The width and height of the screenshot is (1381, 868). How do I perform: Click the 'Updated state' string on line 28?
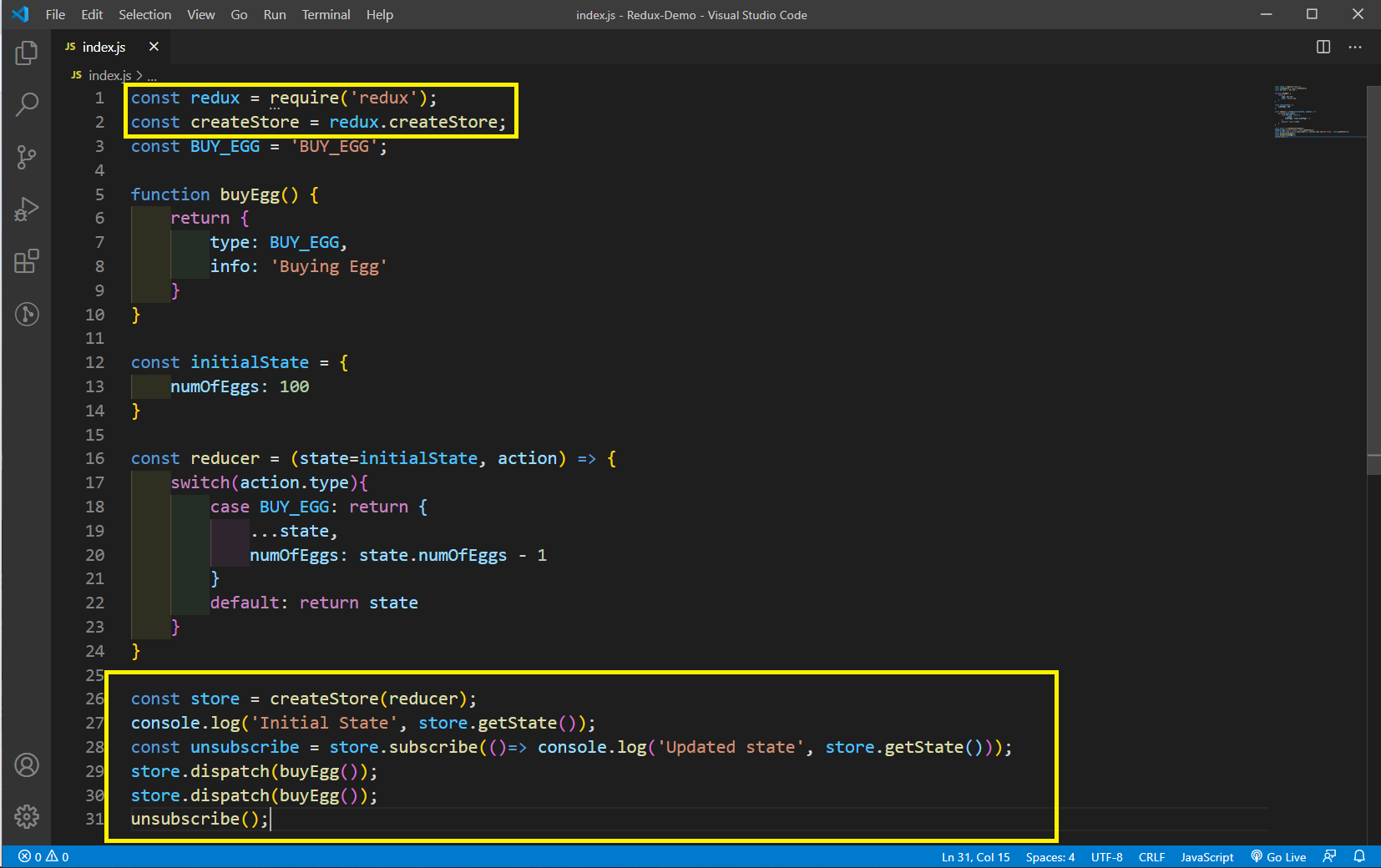click(732, 747)
